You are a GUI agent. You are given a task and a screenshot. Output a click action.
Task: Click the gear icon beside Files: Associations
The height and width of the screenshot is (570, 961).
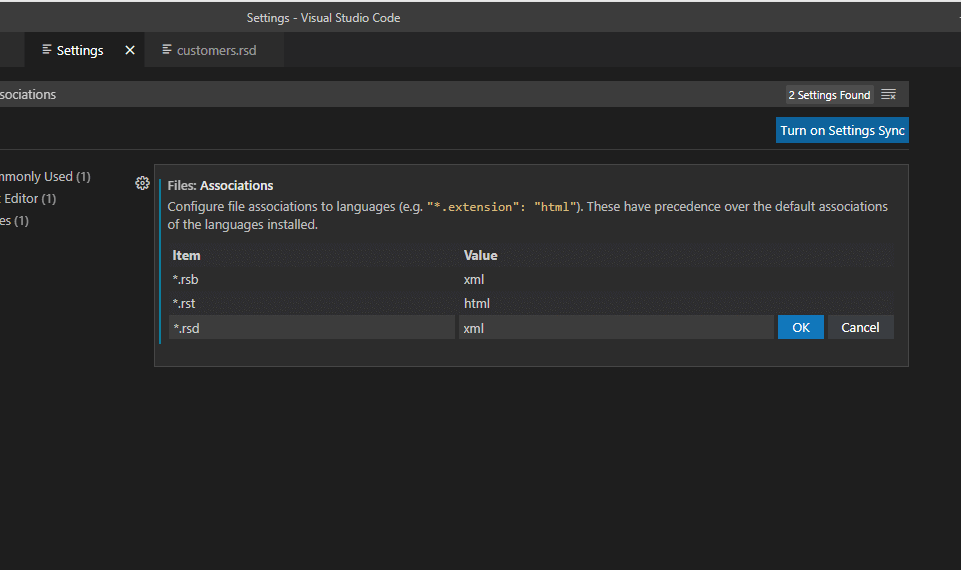[x=142, y=183]
